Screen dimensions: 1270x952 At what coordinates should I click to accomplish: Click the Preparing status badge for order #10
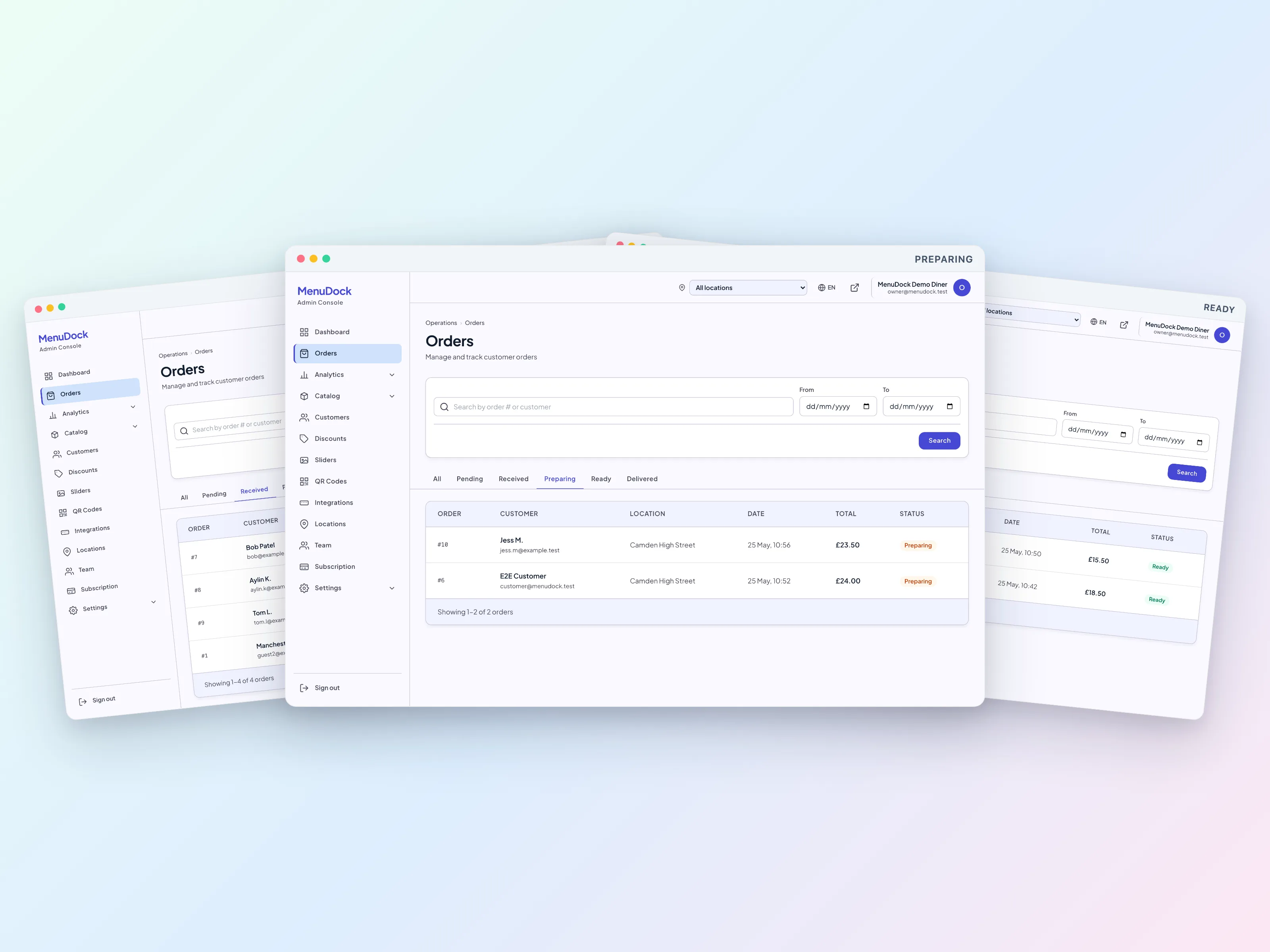pyautogui.click(x=918, y=545)
